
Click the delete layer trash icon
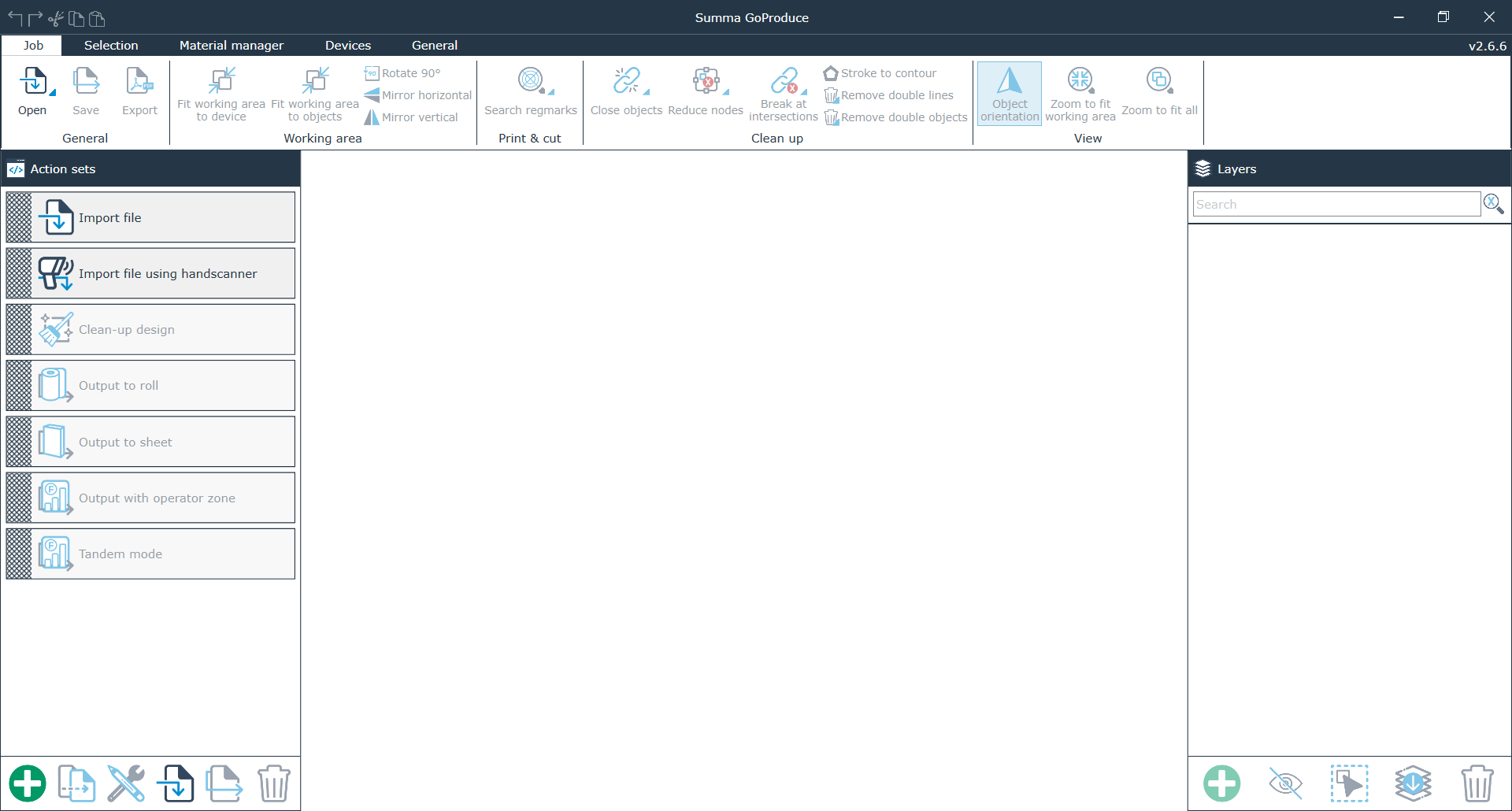tap(1477, 783)
